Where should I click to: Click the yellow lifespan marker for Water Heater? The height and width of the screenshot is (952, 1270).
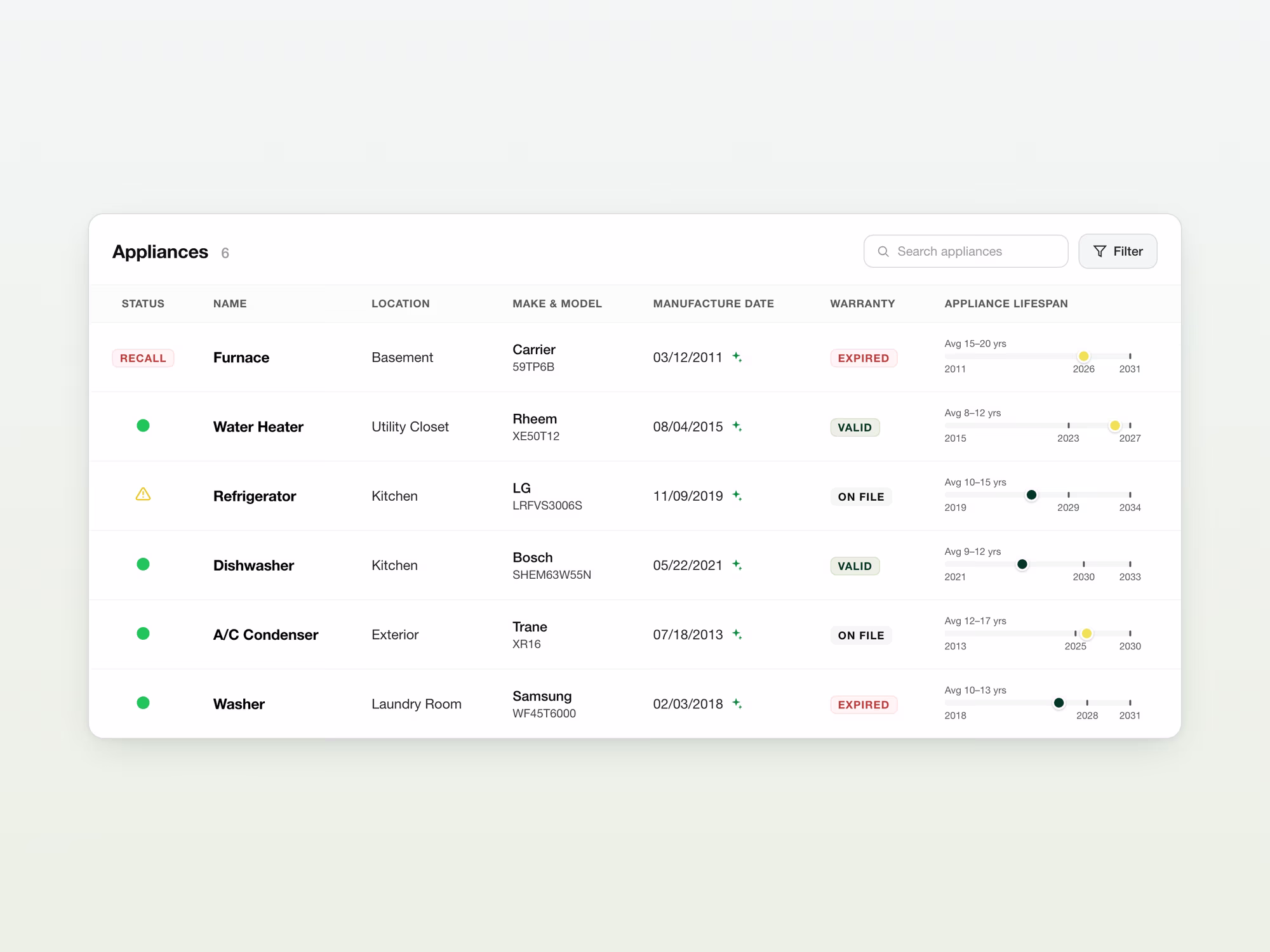pyautogui.click(x=1115, y=425)
